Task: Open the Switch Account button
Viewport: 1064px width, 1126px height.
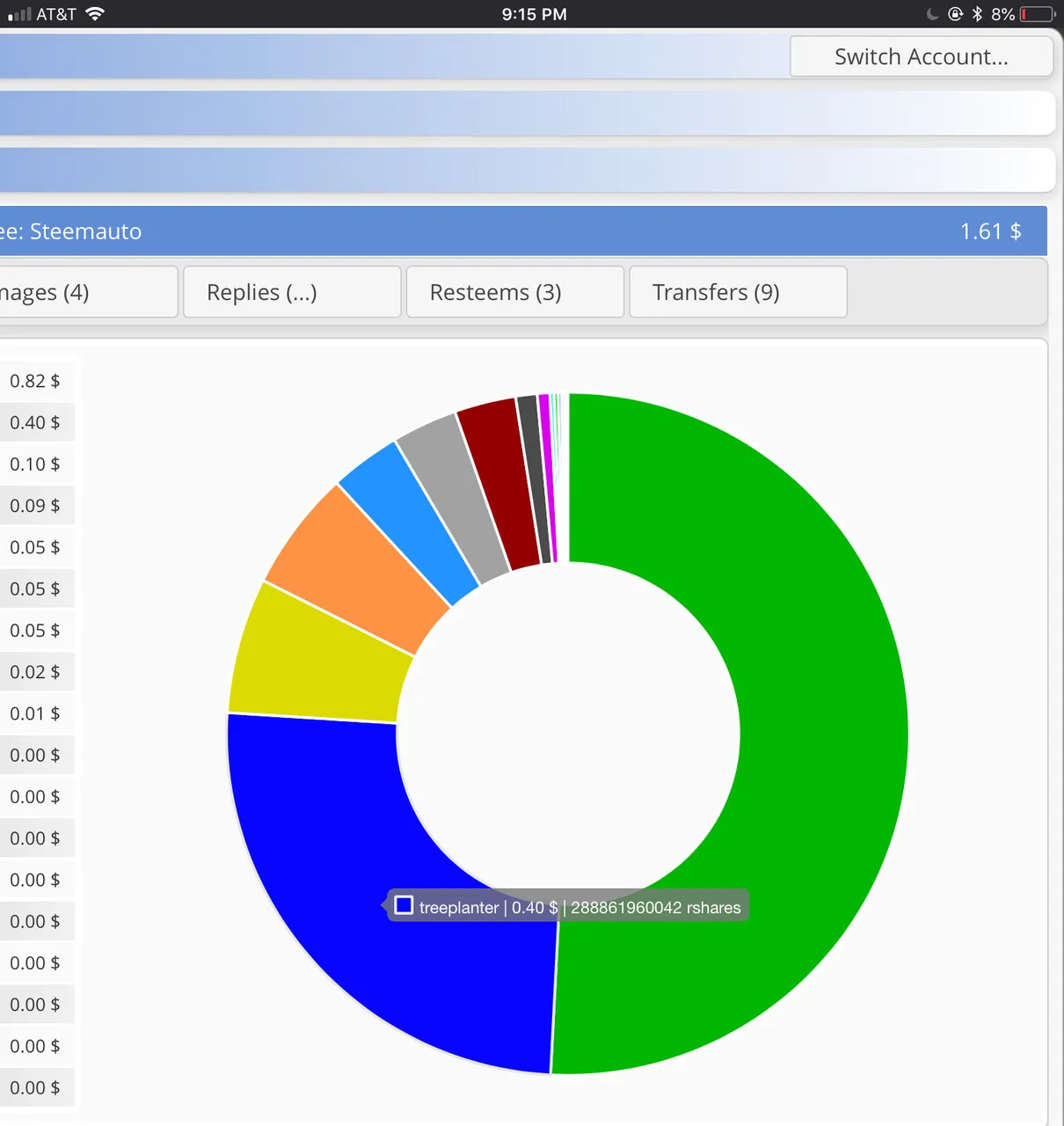Action: 922,56
